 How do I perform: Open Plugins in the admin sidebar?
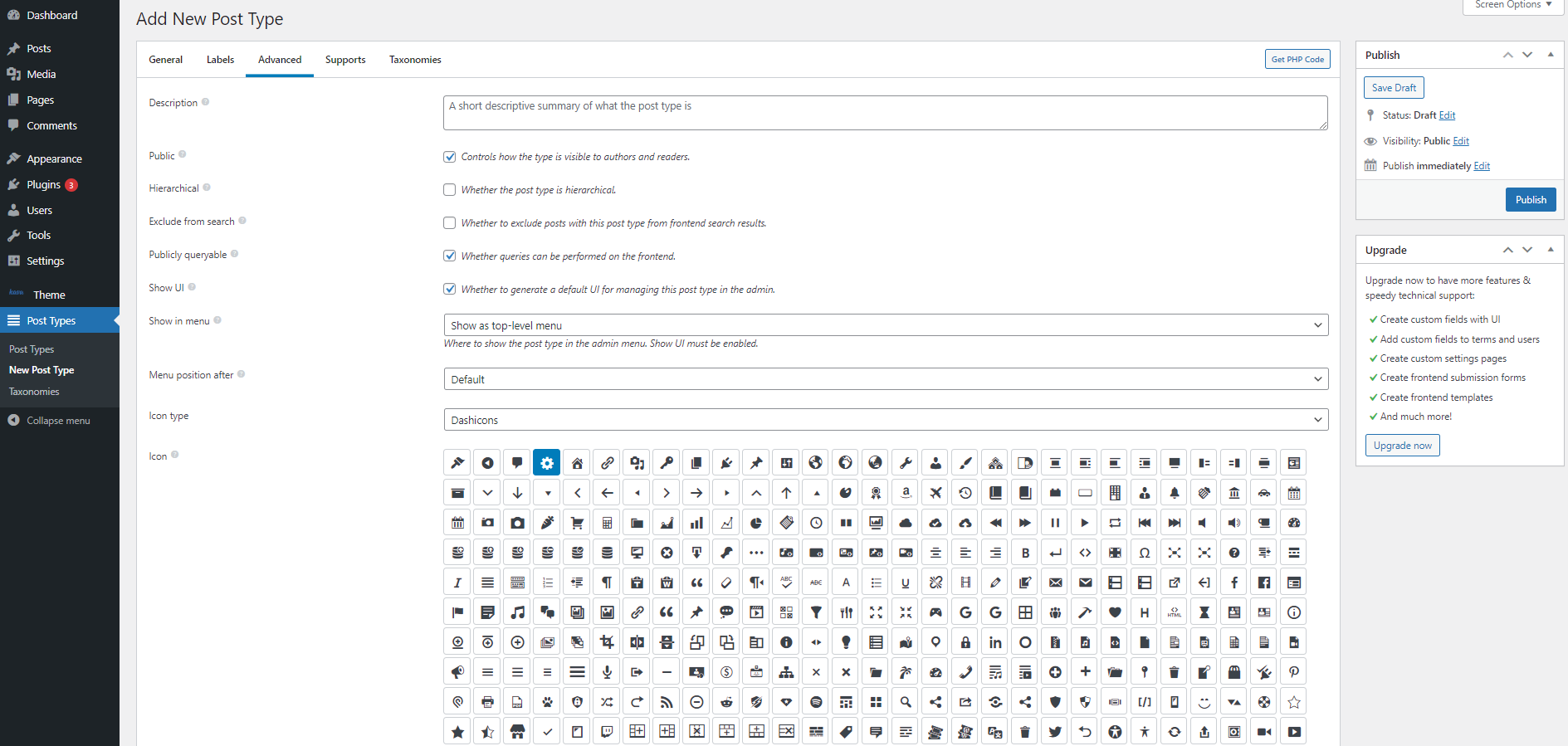pos(60,185)
